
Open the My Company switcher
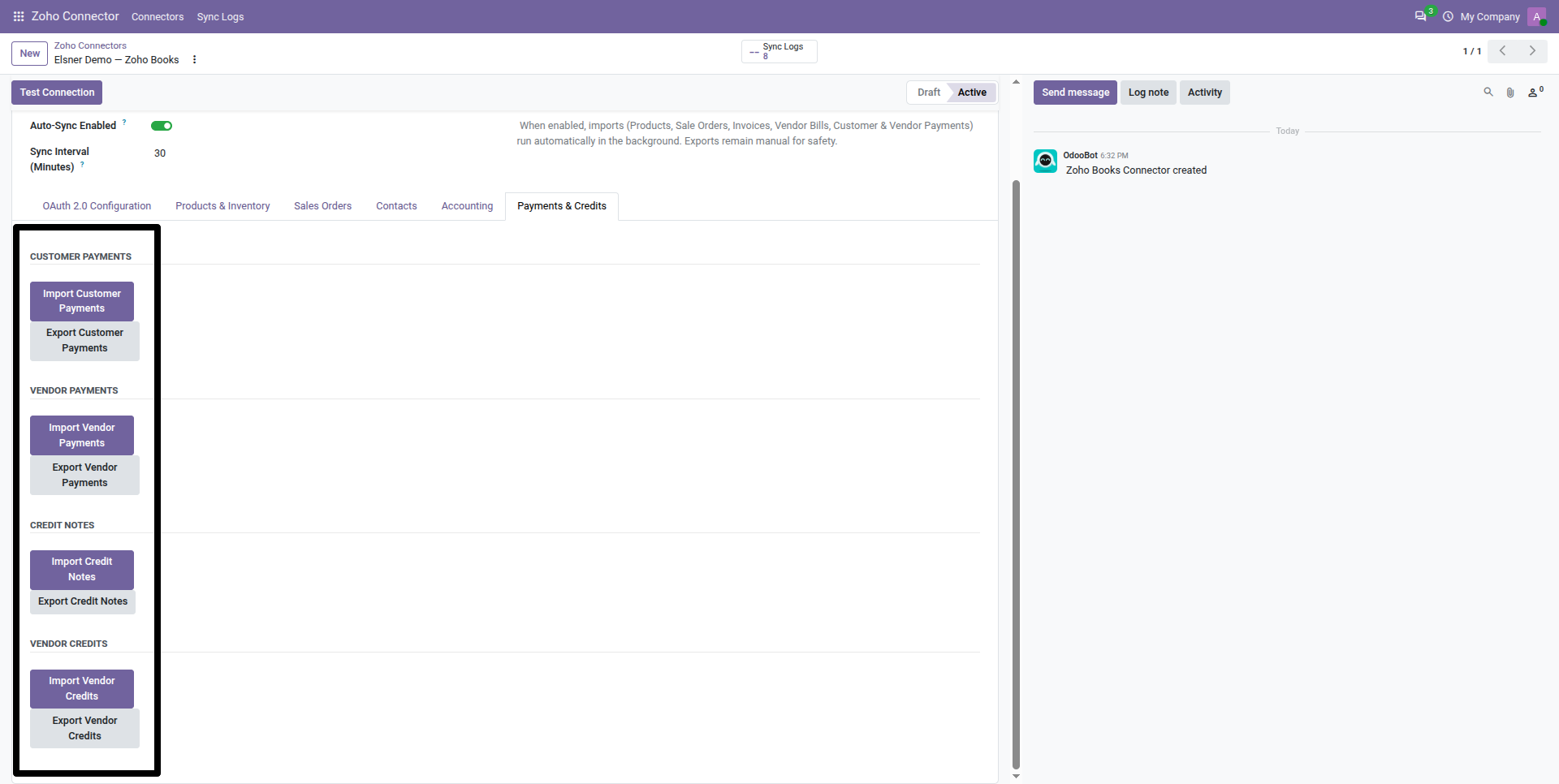[1489, 16]
